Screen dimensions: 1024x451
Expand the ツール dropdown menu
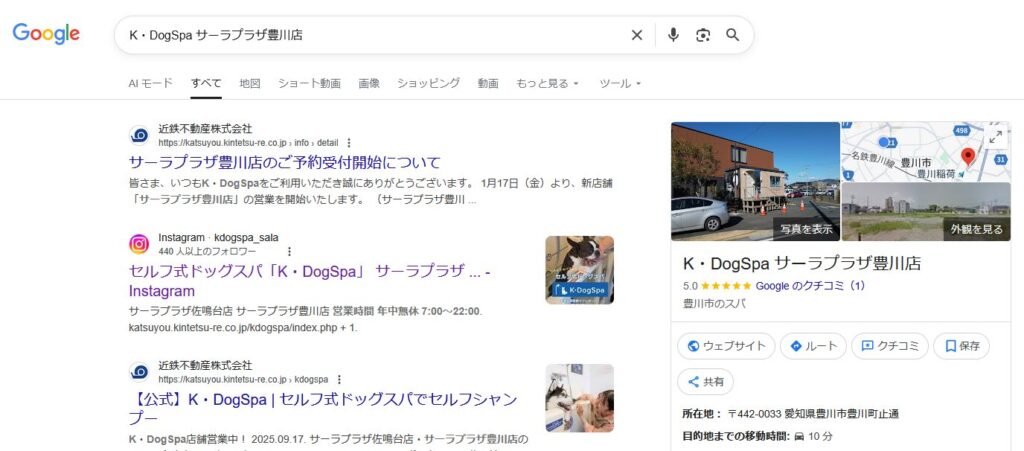(620, 83)
